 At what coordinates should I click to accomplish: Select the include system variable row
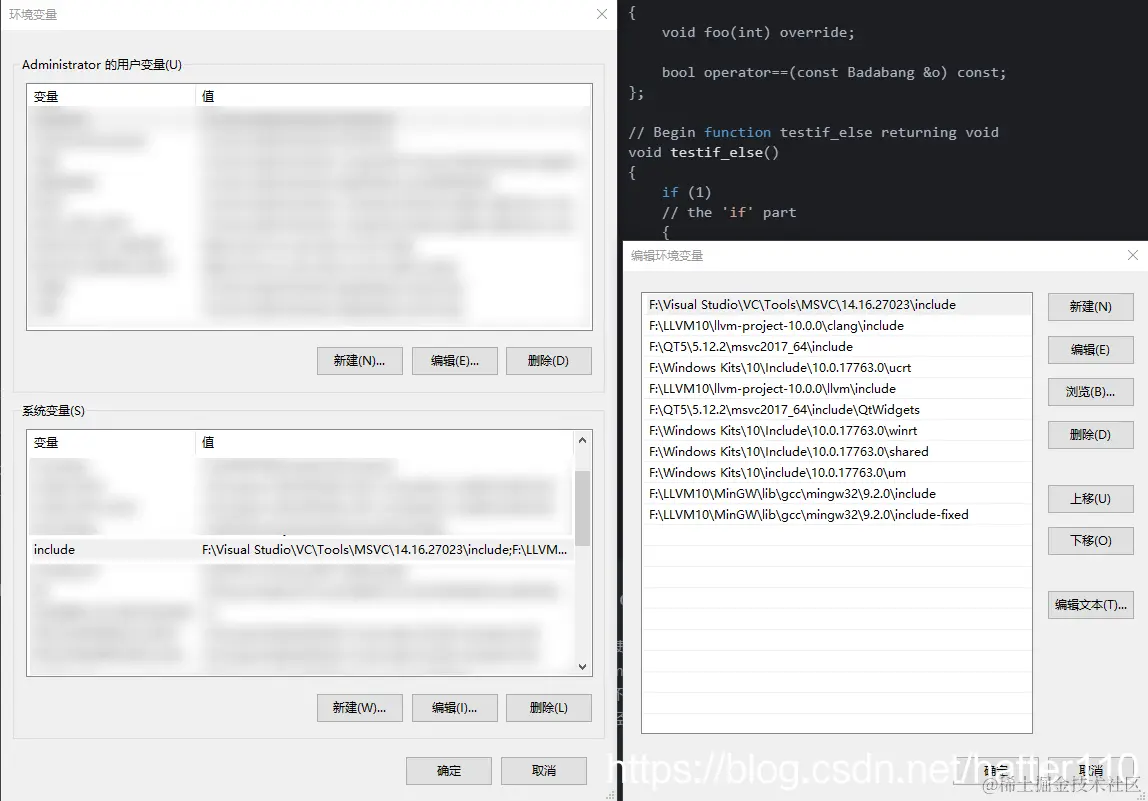point(301,550)
